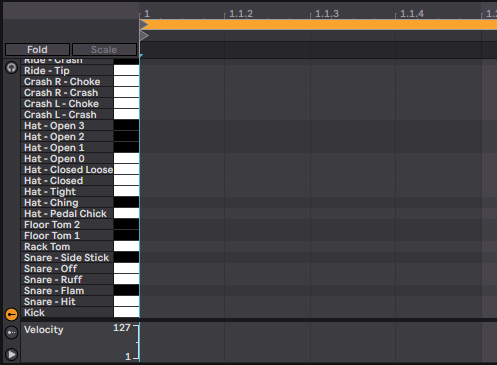
Task: Click the Velocity lane label
Action: (x=44, y=330)
